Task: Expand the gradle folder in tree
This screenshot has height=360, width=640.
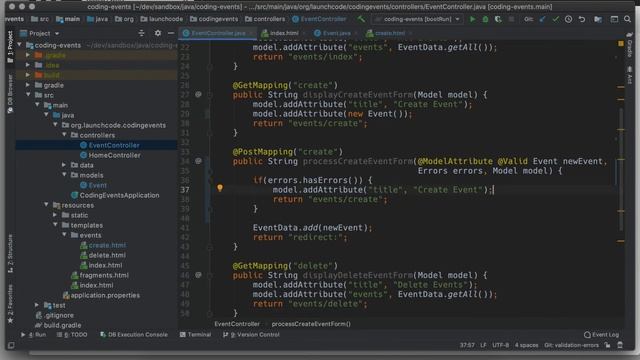Action: 28,85
